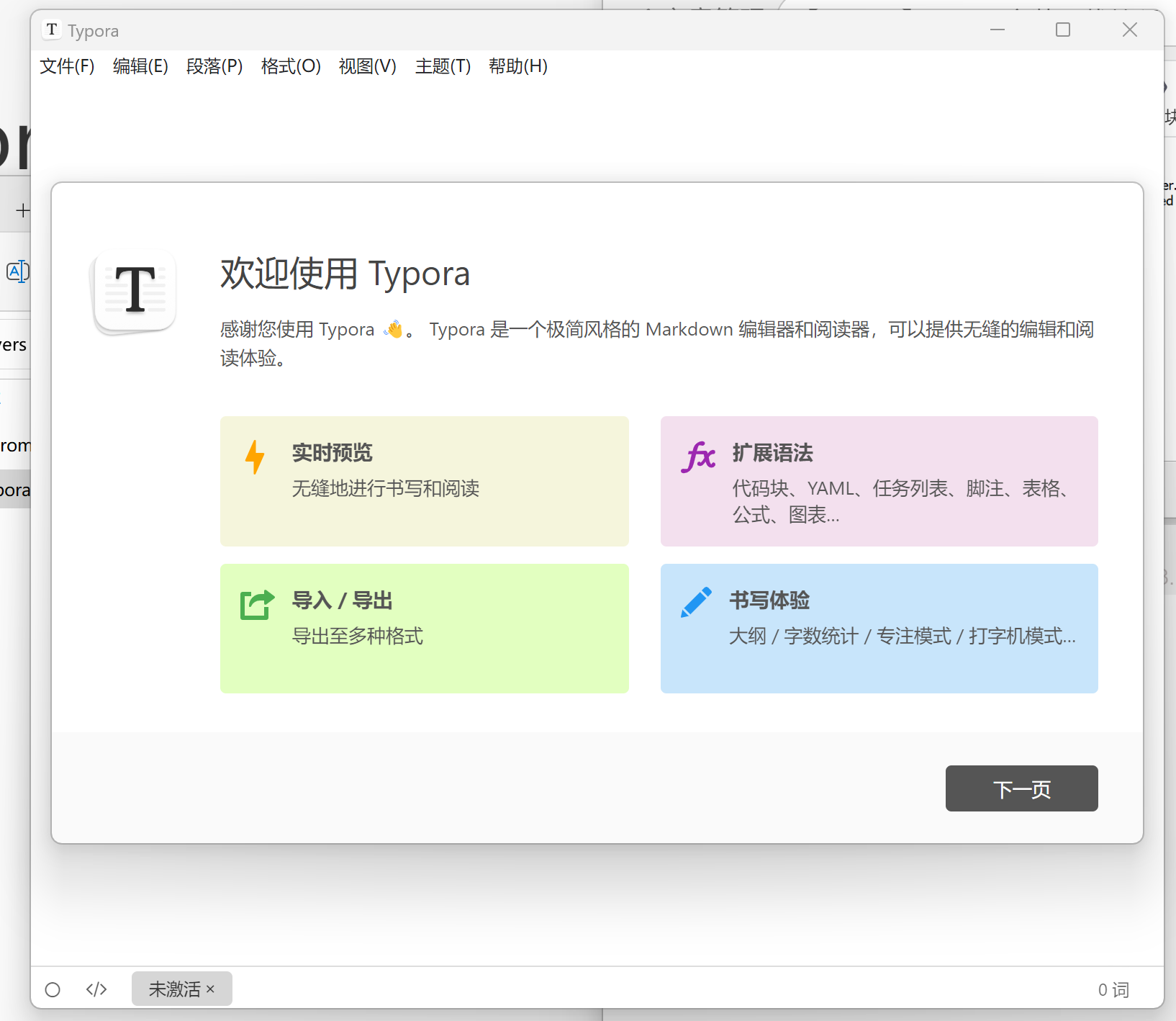Image resolution: width=1176 pixels, height=1021 pixels.
Task: Select the 实时预览 feature card
Action: [424, 481]
